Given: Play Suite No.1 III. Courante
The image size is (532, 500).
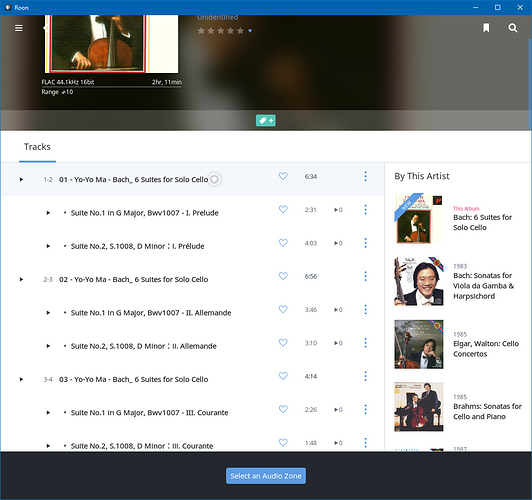Looking at the screenshot, I should click(48, 413).
